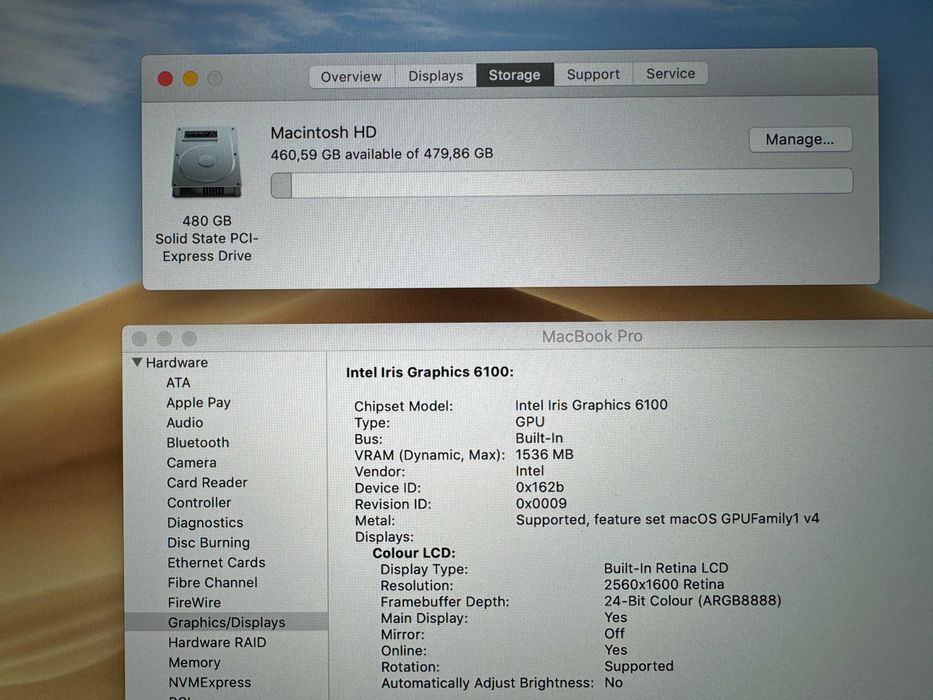The height and width of the screenshot is (700, 933).
Task: Select Graphics/Displays in the sidebar
Action: (226, 622)
